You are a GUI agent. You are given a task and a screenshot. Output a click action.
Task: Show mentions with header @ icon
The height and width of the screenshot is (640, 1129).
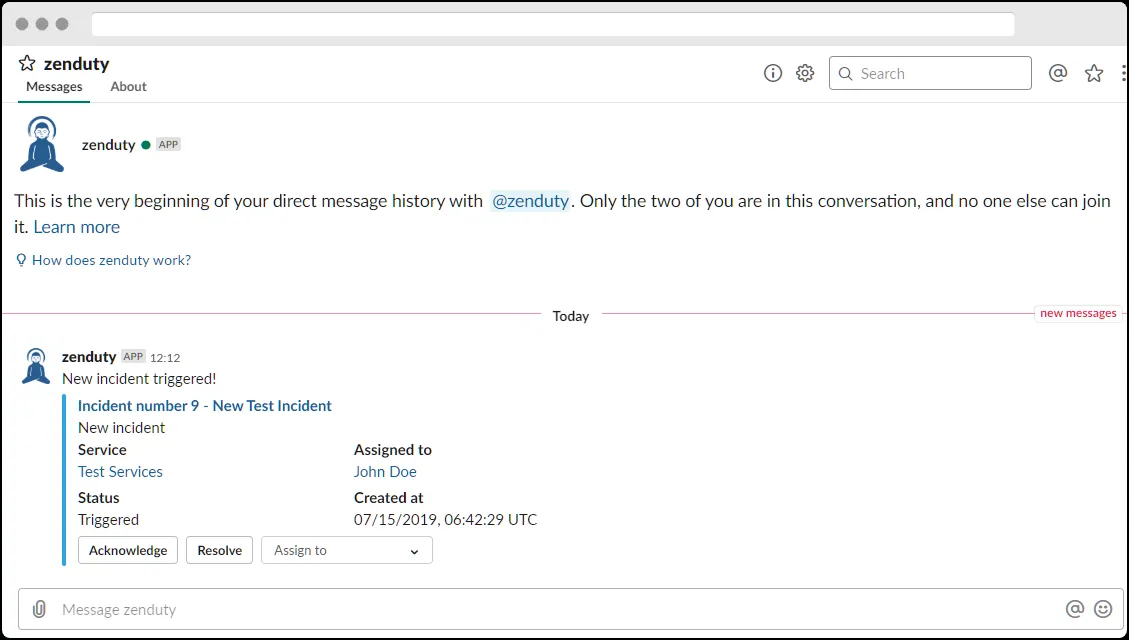click(x=1057, y=73)
